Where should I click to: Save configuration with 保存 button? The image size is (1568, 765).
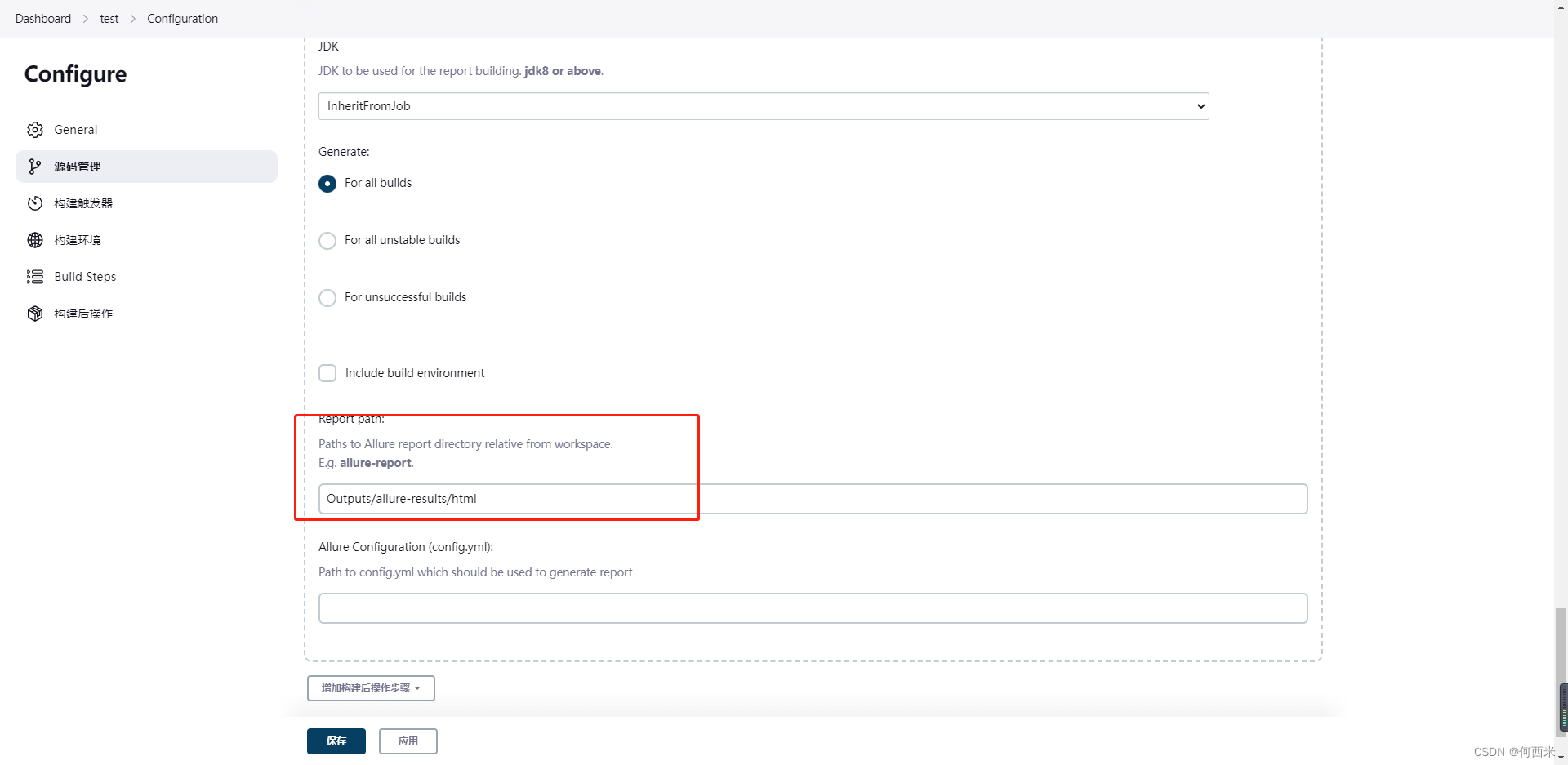click(x=336, y=741)
